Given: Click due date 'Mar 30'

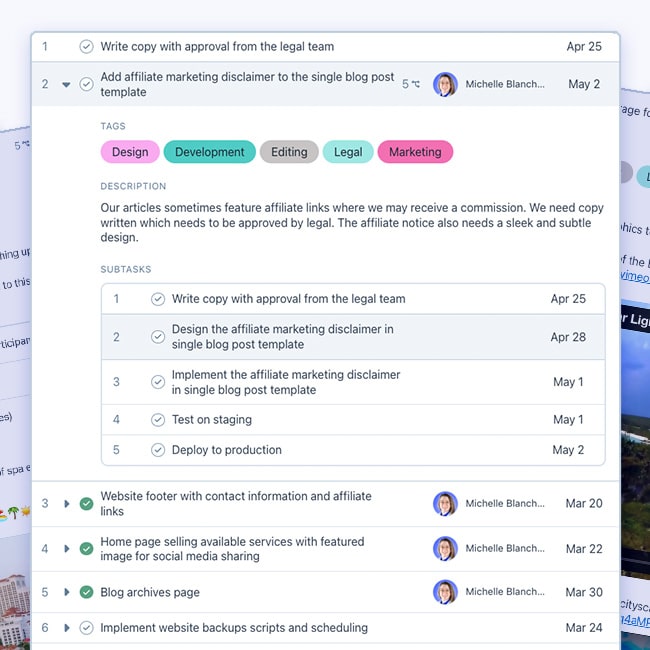Looking at the screenshot, I should 584,592.
